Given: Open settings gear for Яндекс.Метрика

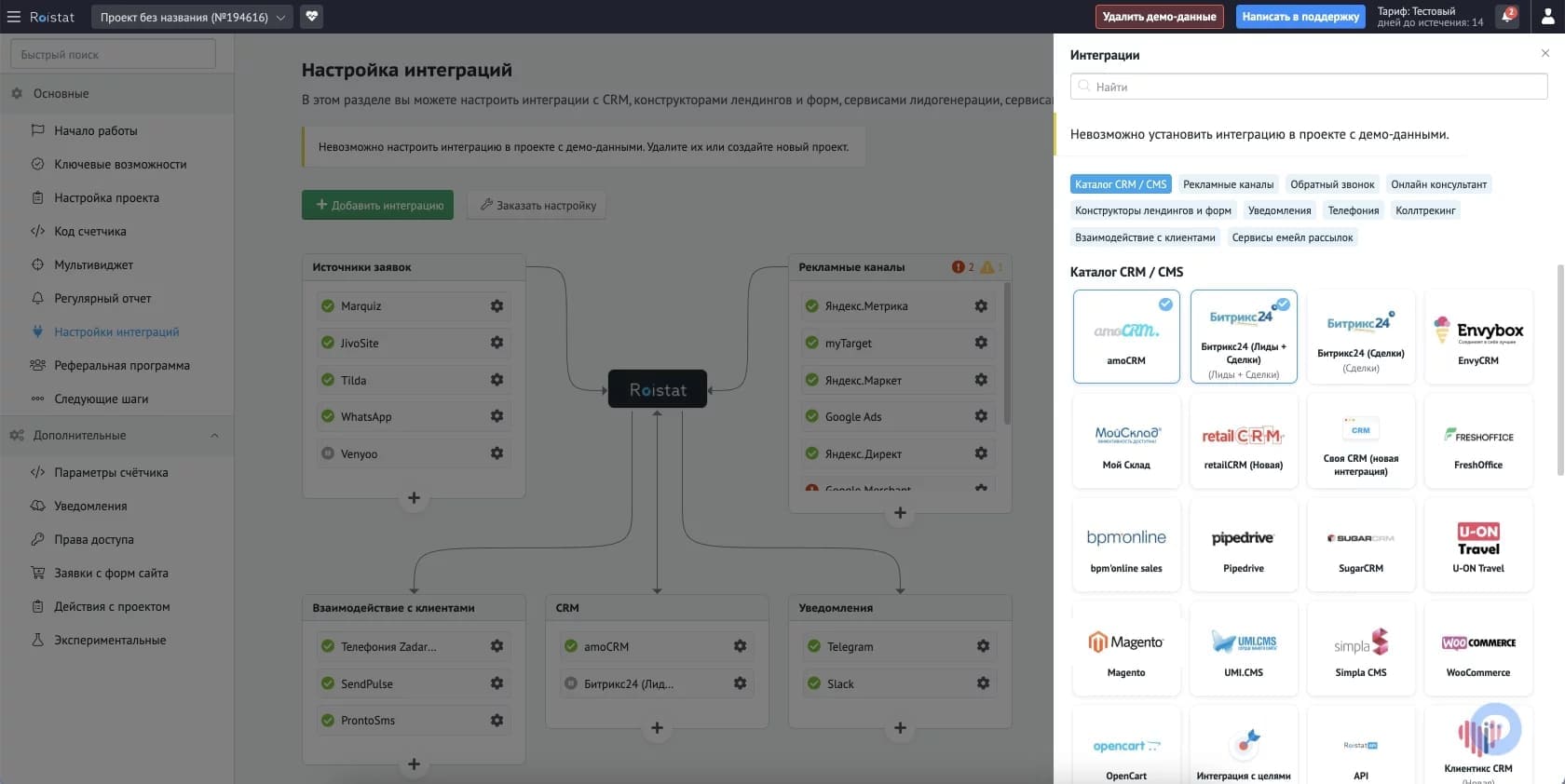Looking at the screenshot, I should pos(981,305).
